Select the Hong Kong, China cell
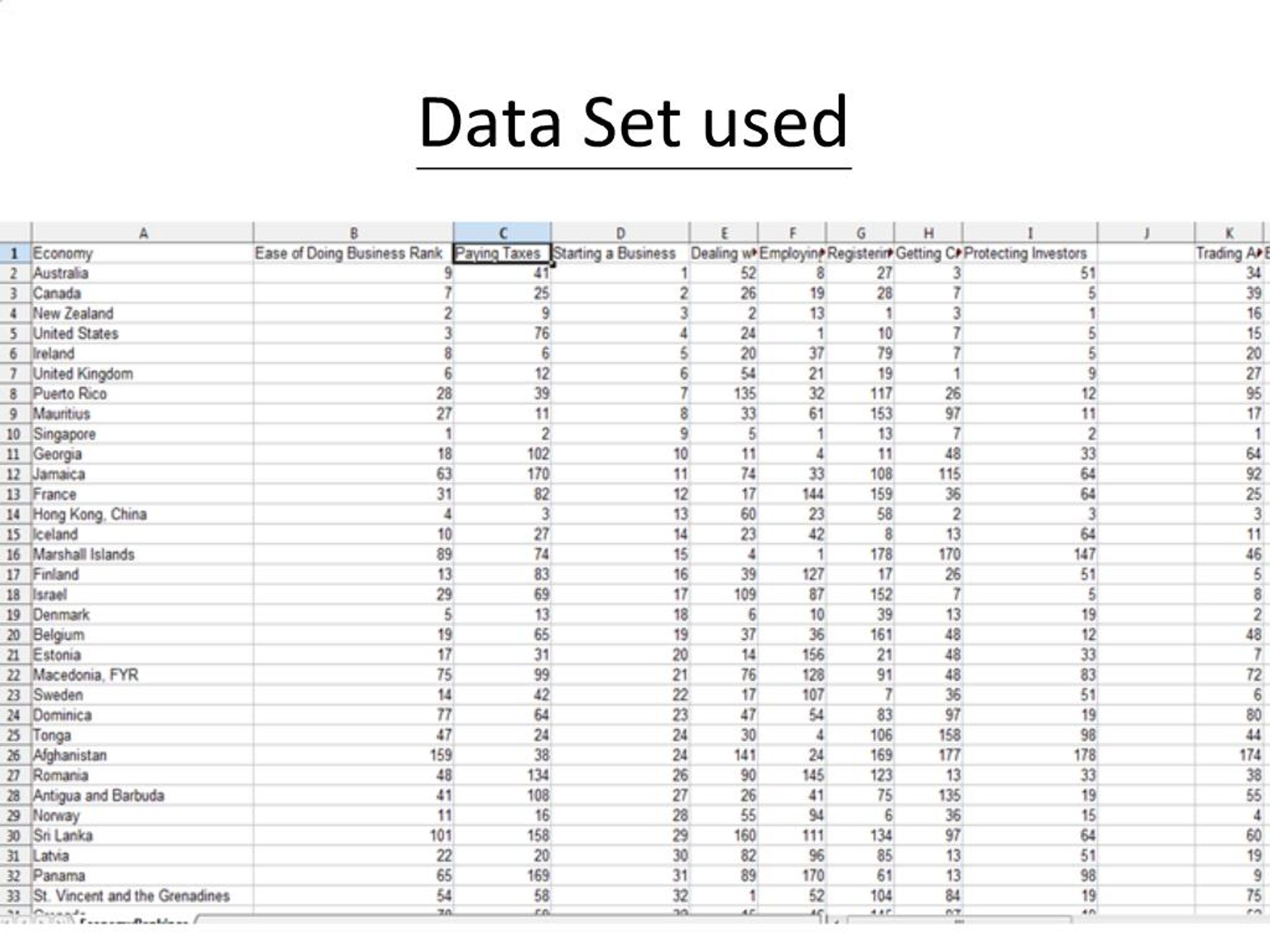Screen dimensions: 1270x952 142,514
